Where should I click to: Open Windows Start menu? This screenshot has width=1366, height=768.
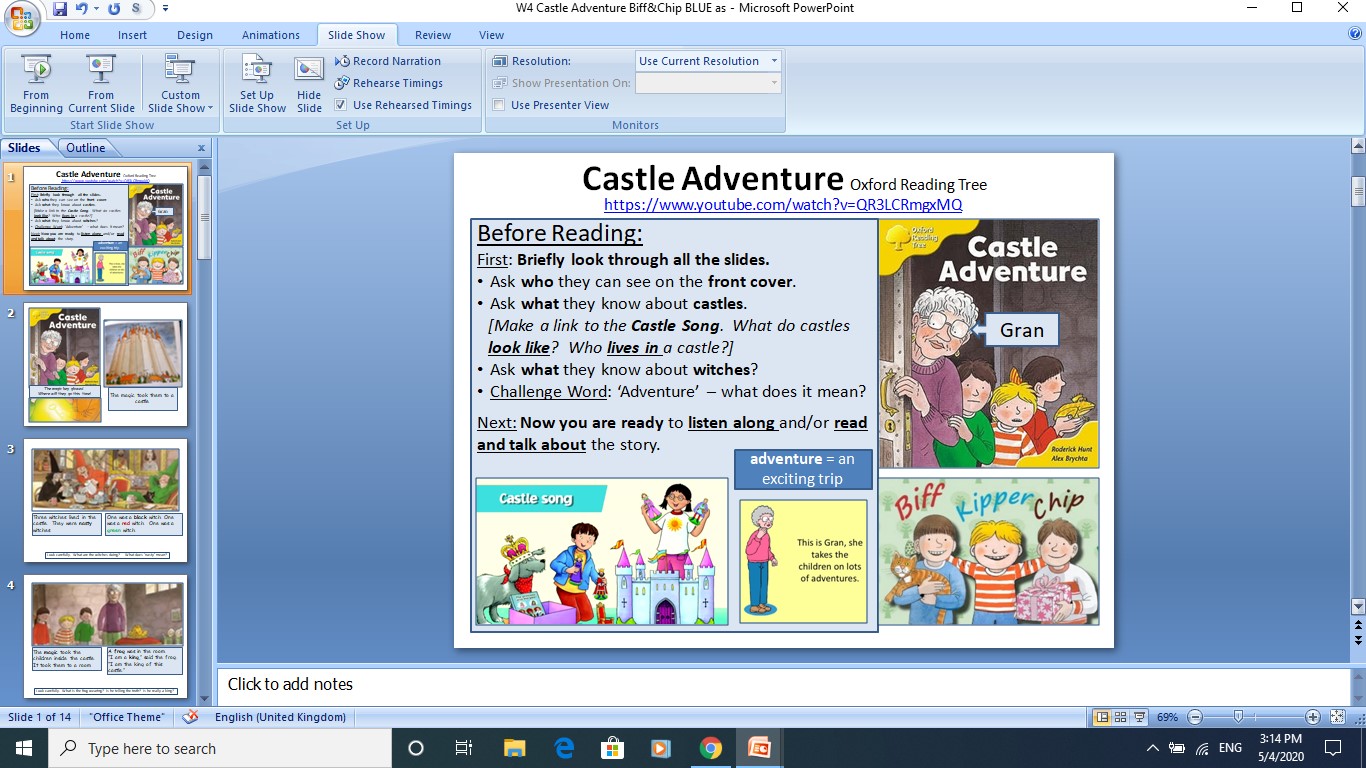click(23, 748)
